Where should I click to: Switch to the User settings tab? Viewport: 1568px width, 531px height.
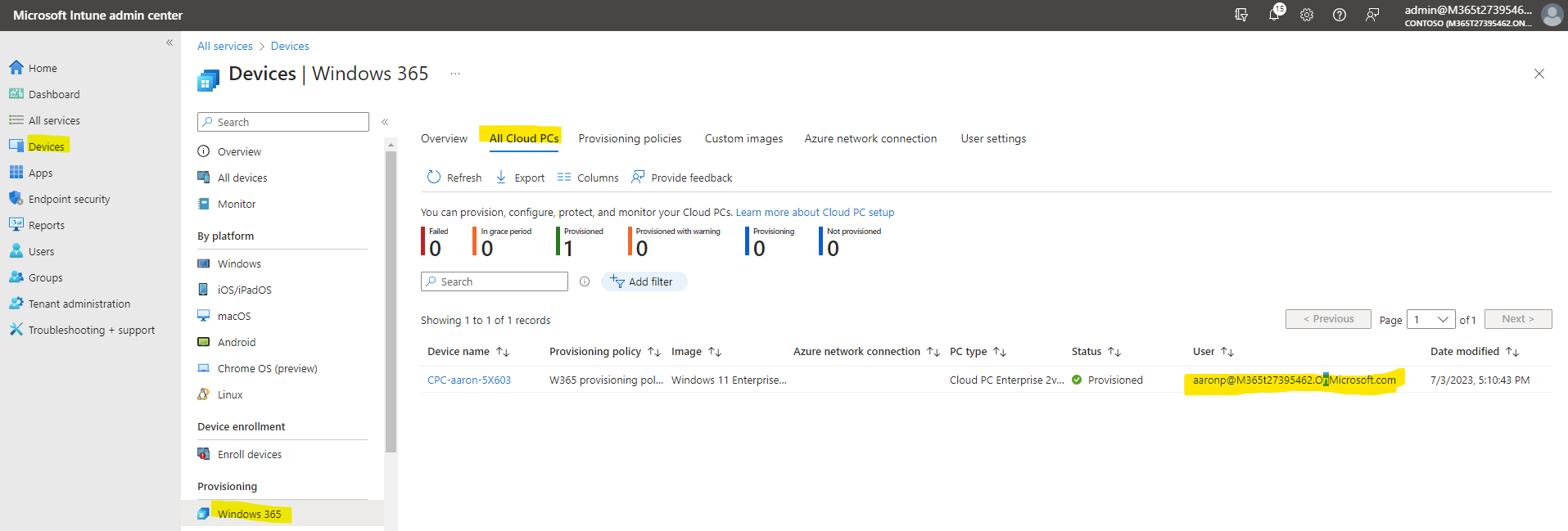(x=993, y=138)
